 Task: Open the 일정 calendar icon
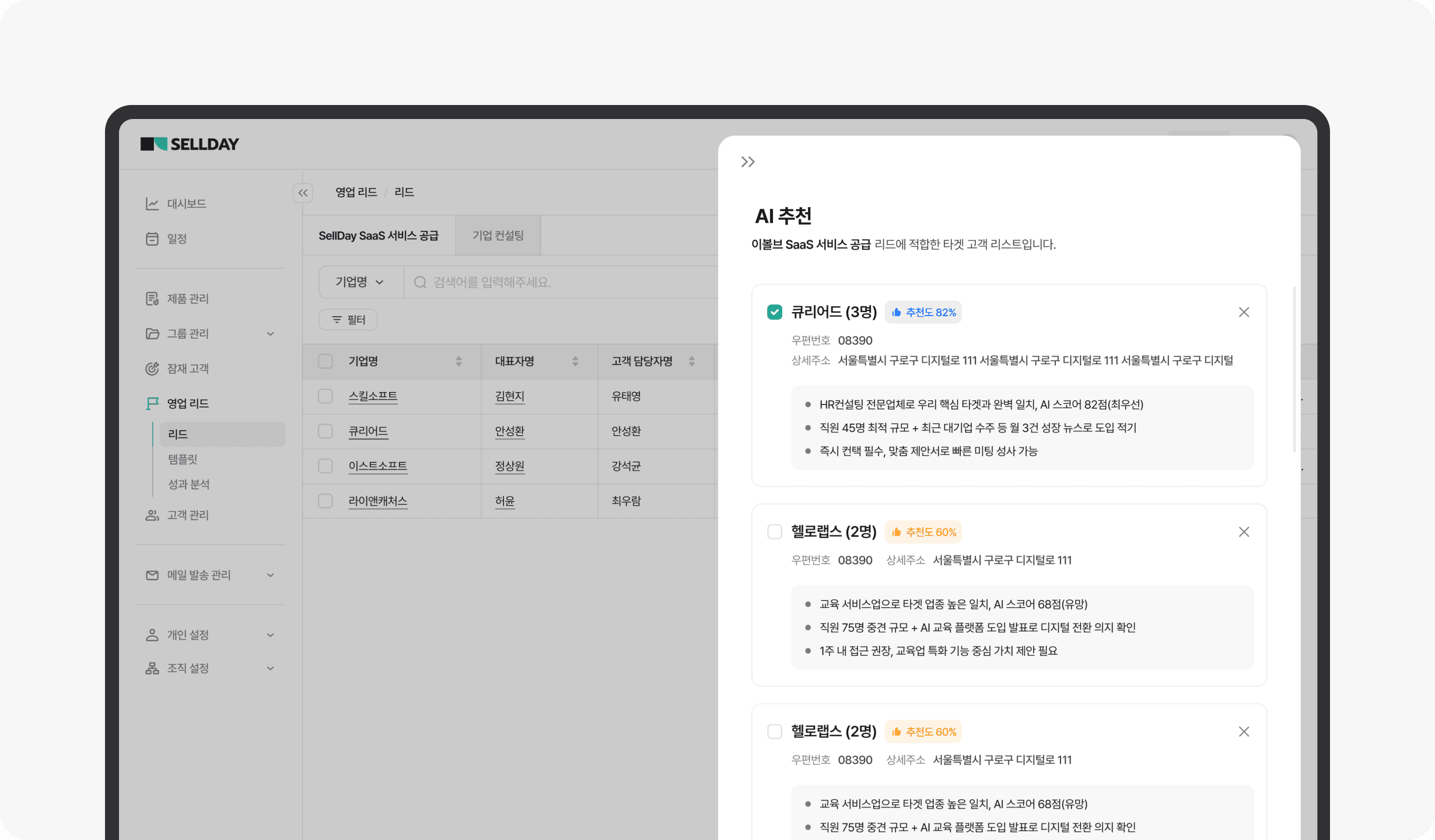click(x=152, y=239)
